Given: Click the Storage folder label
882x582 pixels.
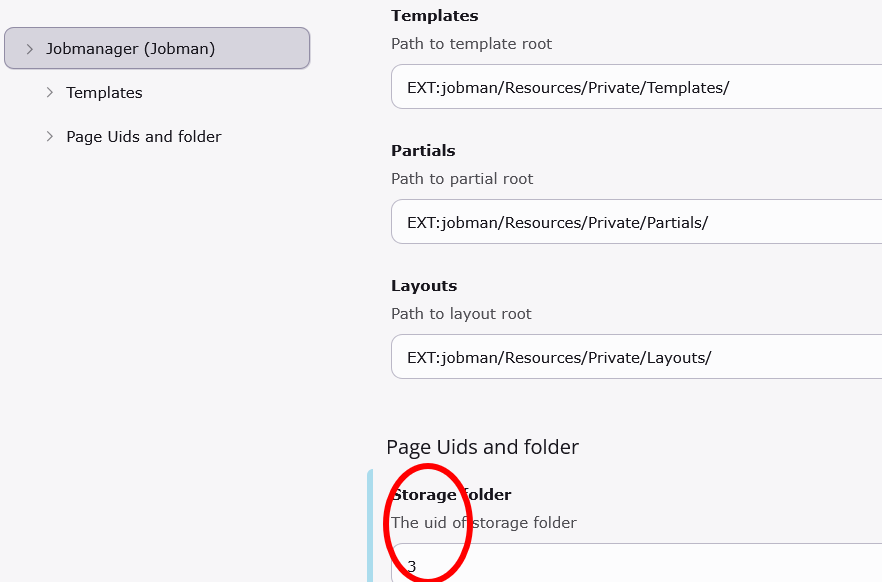Looking at the screenshot, I should pyautogui.click(x=451, y=494).
